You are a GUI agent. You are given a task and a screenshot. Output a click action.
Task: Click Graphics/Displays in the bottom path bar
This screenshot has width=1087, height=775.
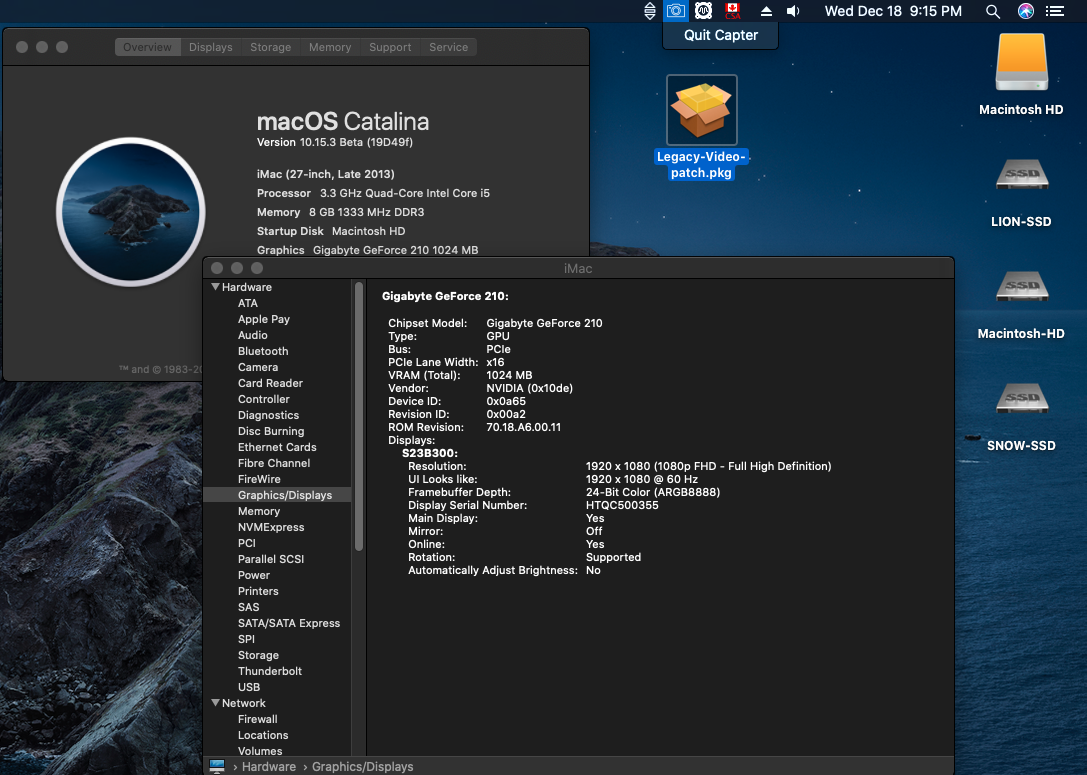tap(363, 766)
